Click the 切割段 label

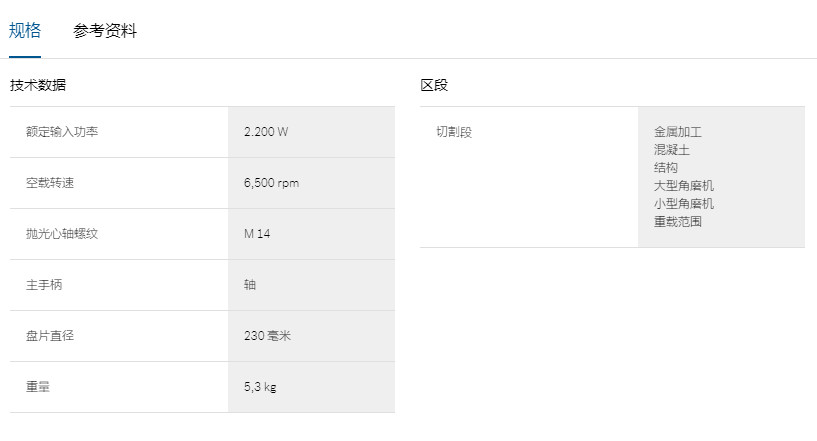(x=454, y=132)
